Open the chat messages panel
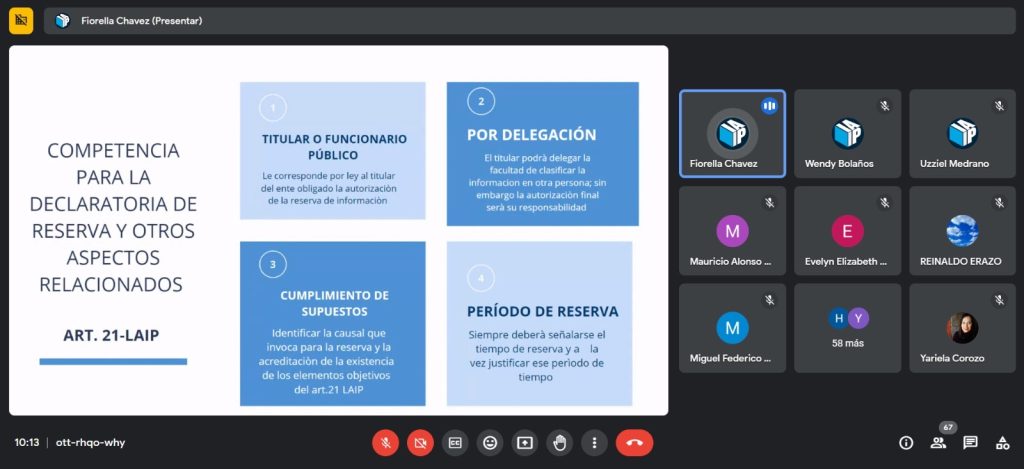Screen dimensions: 1024x469 (970, 442)
